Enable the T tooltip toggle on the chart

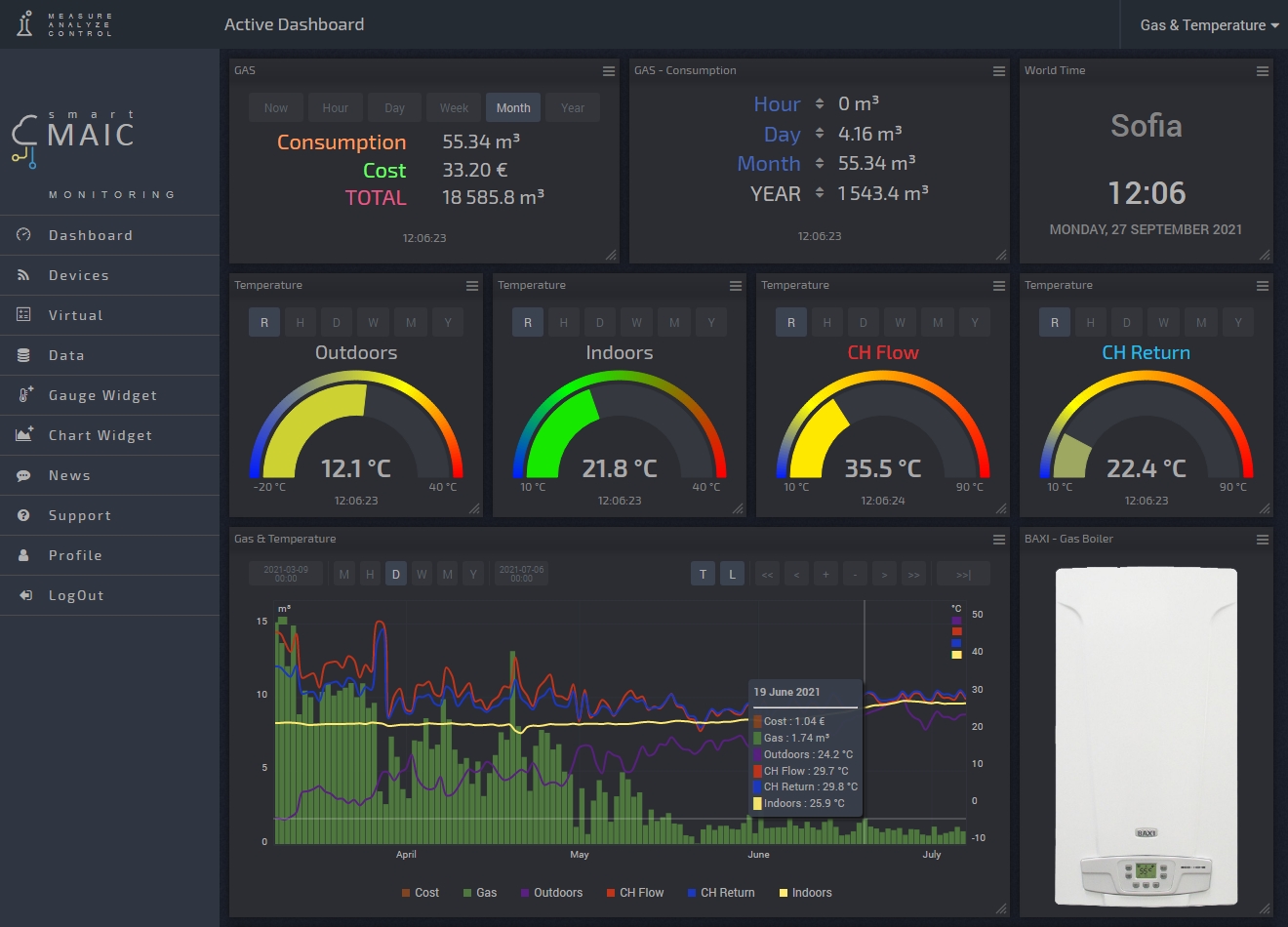703,574
